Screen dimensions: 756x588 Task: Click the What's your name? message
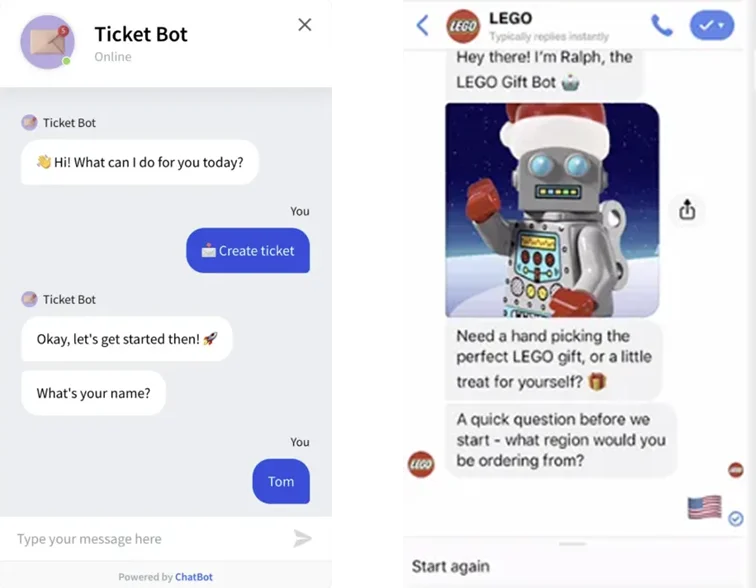[x=94, y=393]
